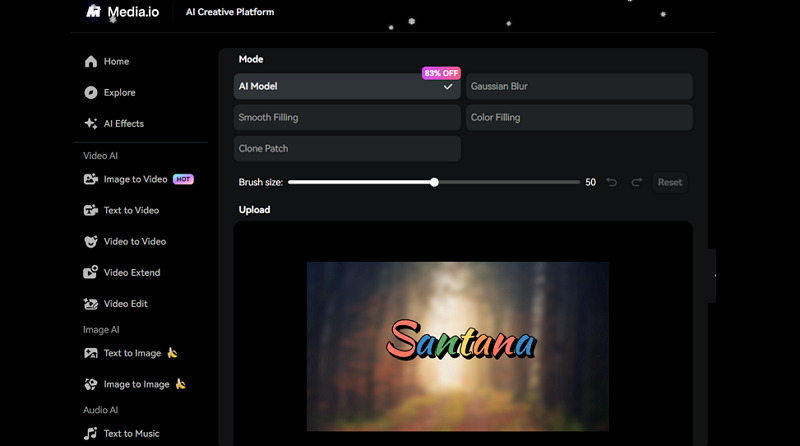Viewport: 800px width, 446px height.
Task: Click the Explore compass icon
Action: tap(91, 93)
